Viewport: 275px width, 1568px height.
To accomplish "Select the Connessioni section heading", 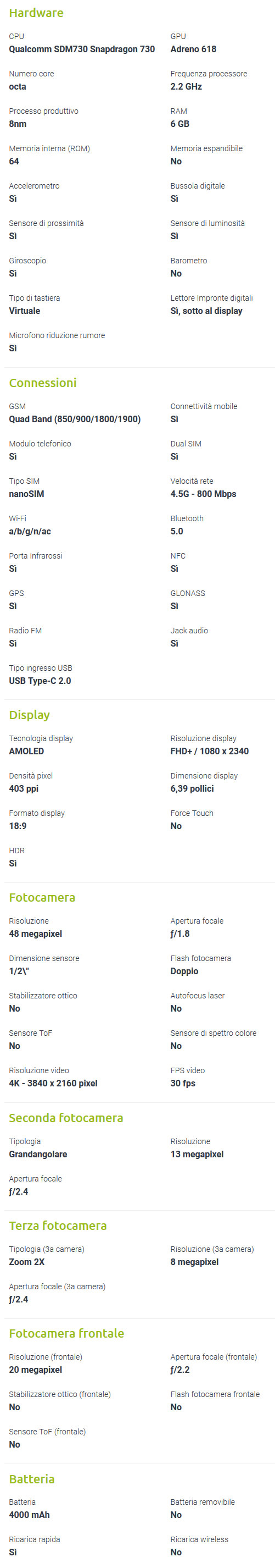I will tap(42, 383).
